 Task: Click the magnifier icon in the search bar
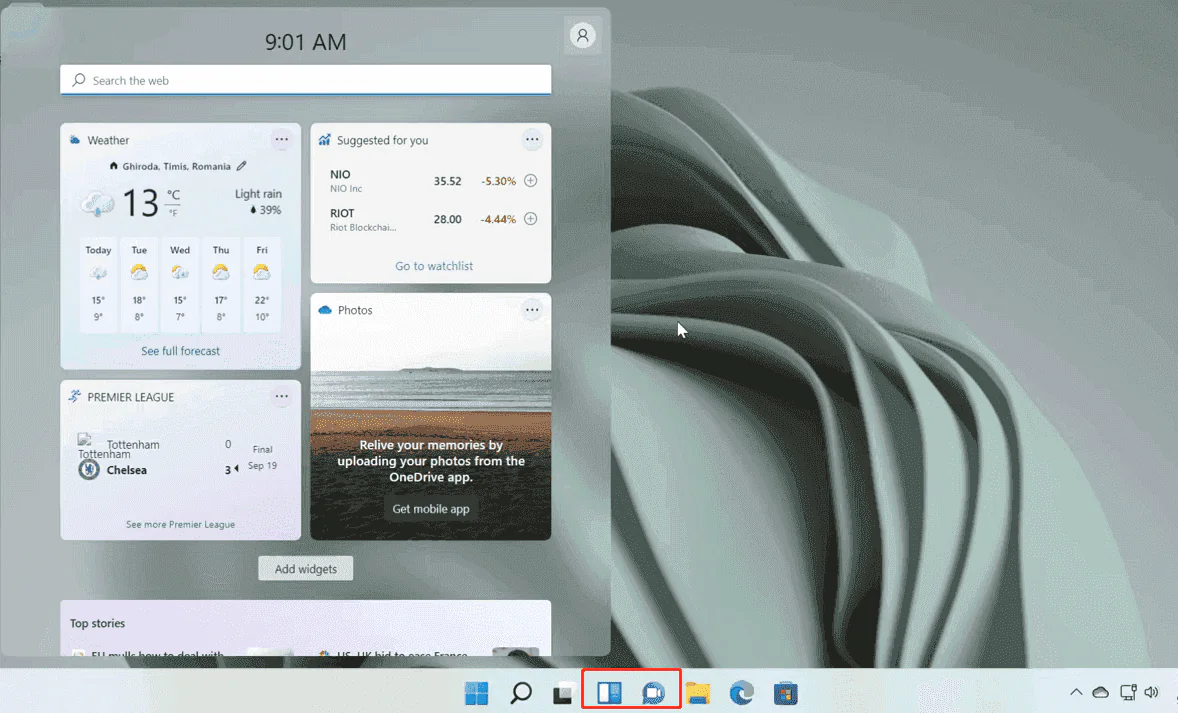[78, 80]
